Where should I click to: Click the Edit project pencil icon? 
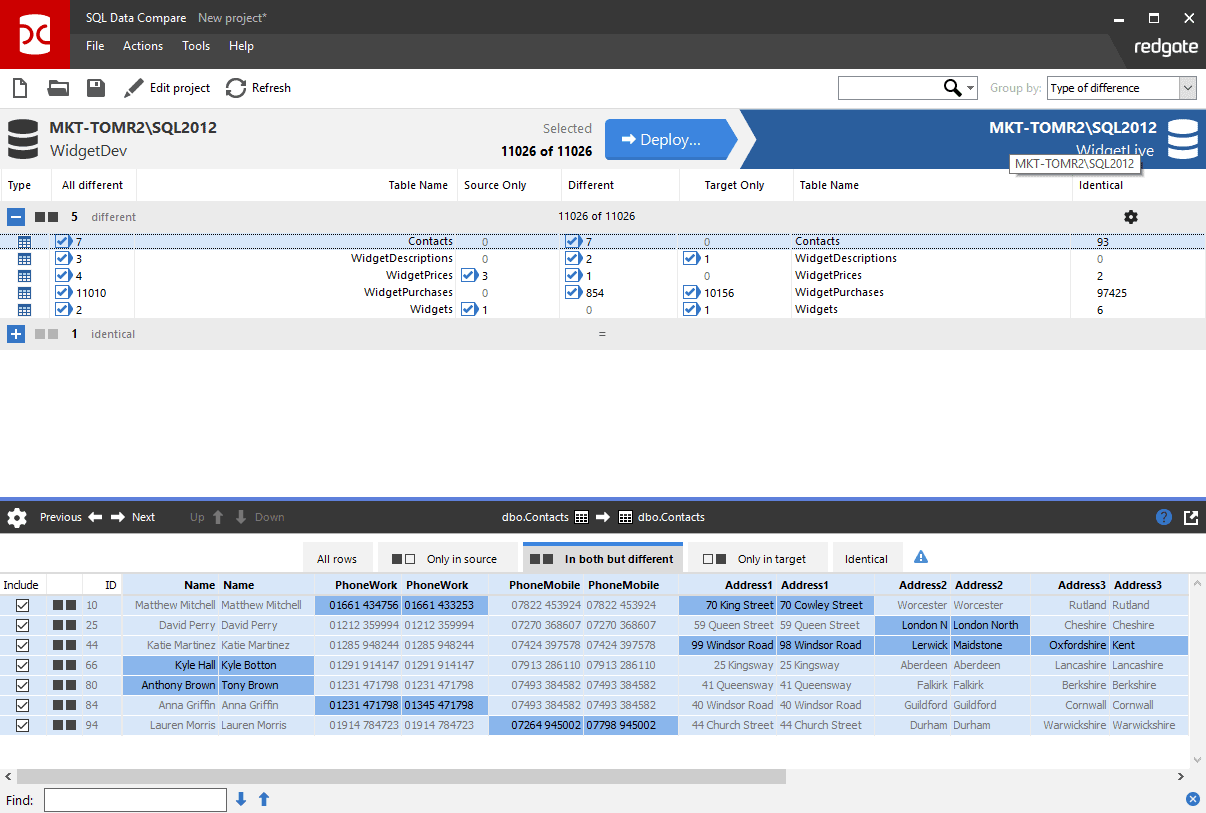tap(134, 88)
